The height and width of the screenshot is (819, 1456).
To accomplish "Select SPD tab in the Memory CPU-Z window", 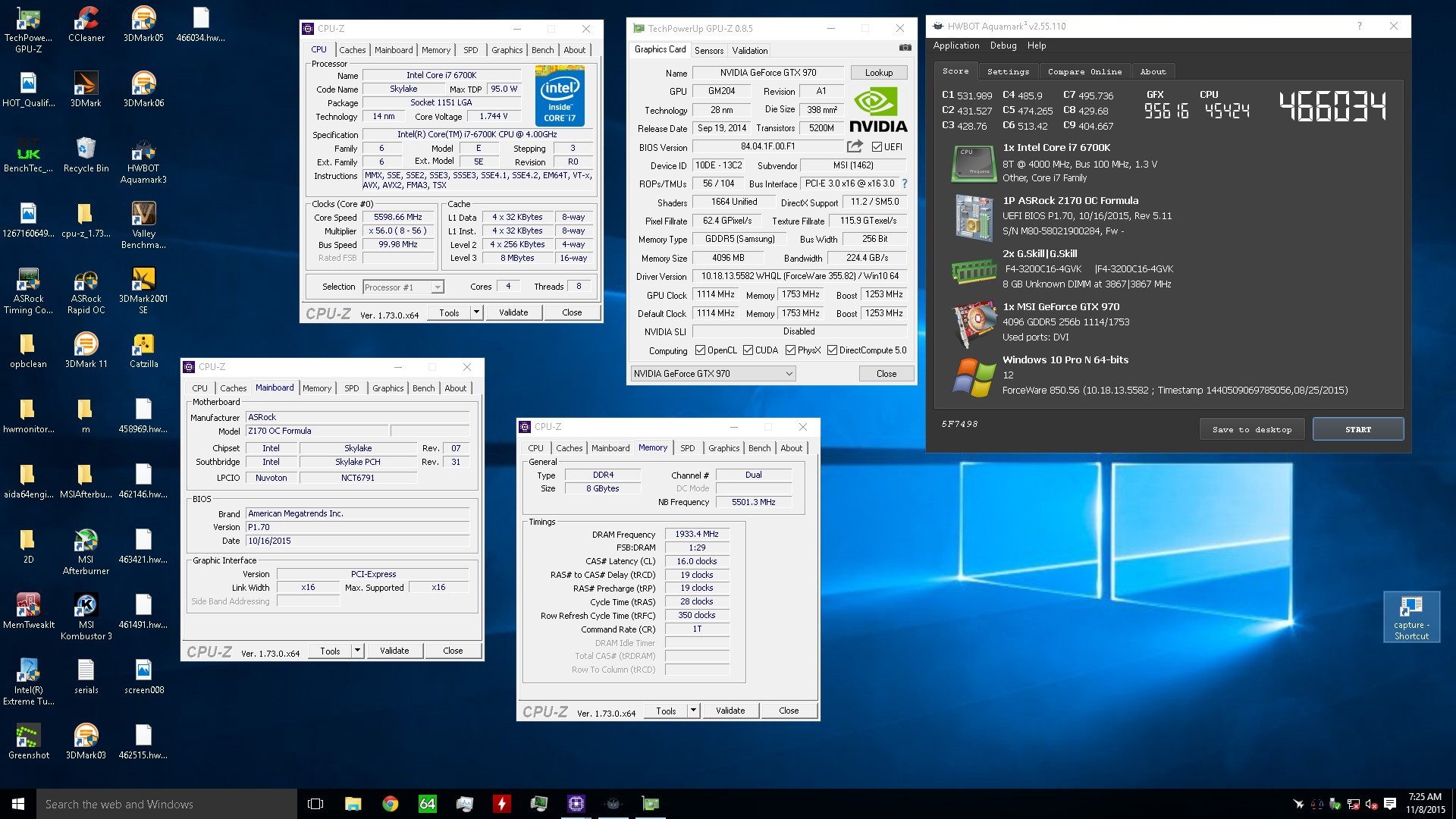I will (687, 448).
